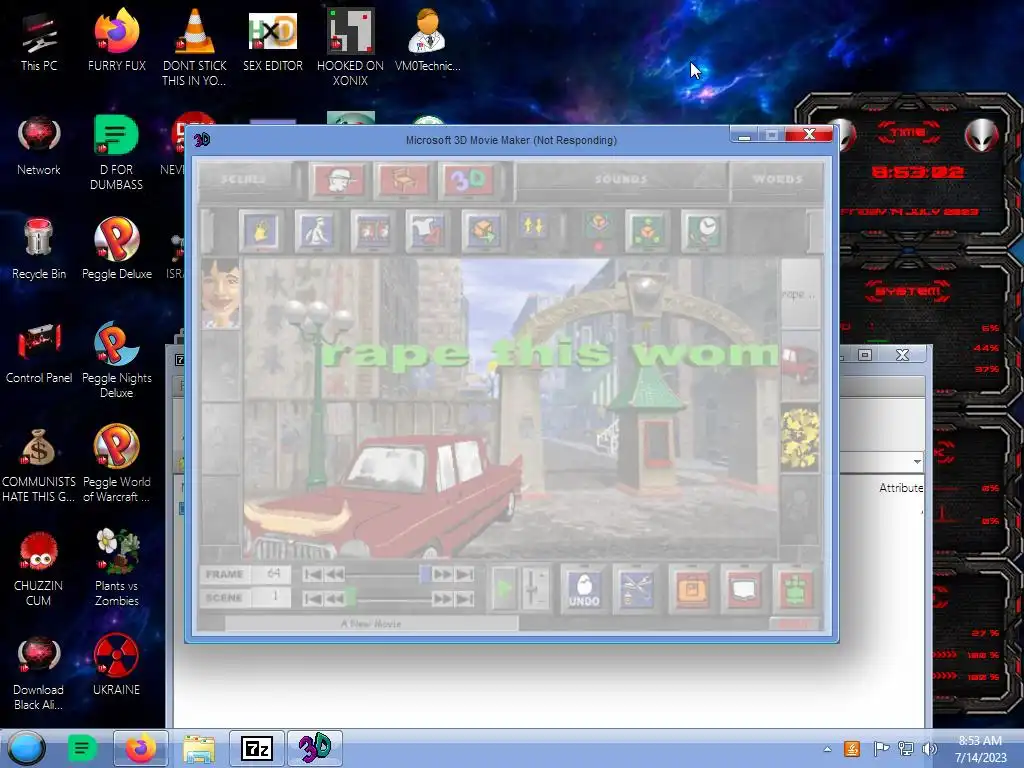Jump to first frame in Frame row
Viewport: 1024px width, 768px height.
tap(313, 575)
